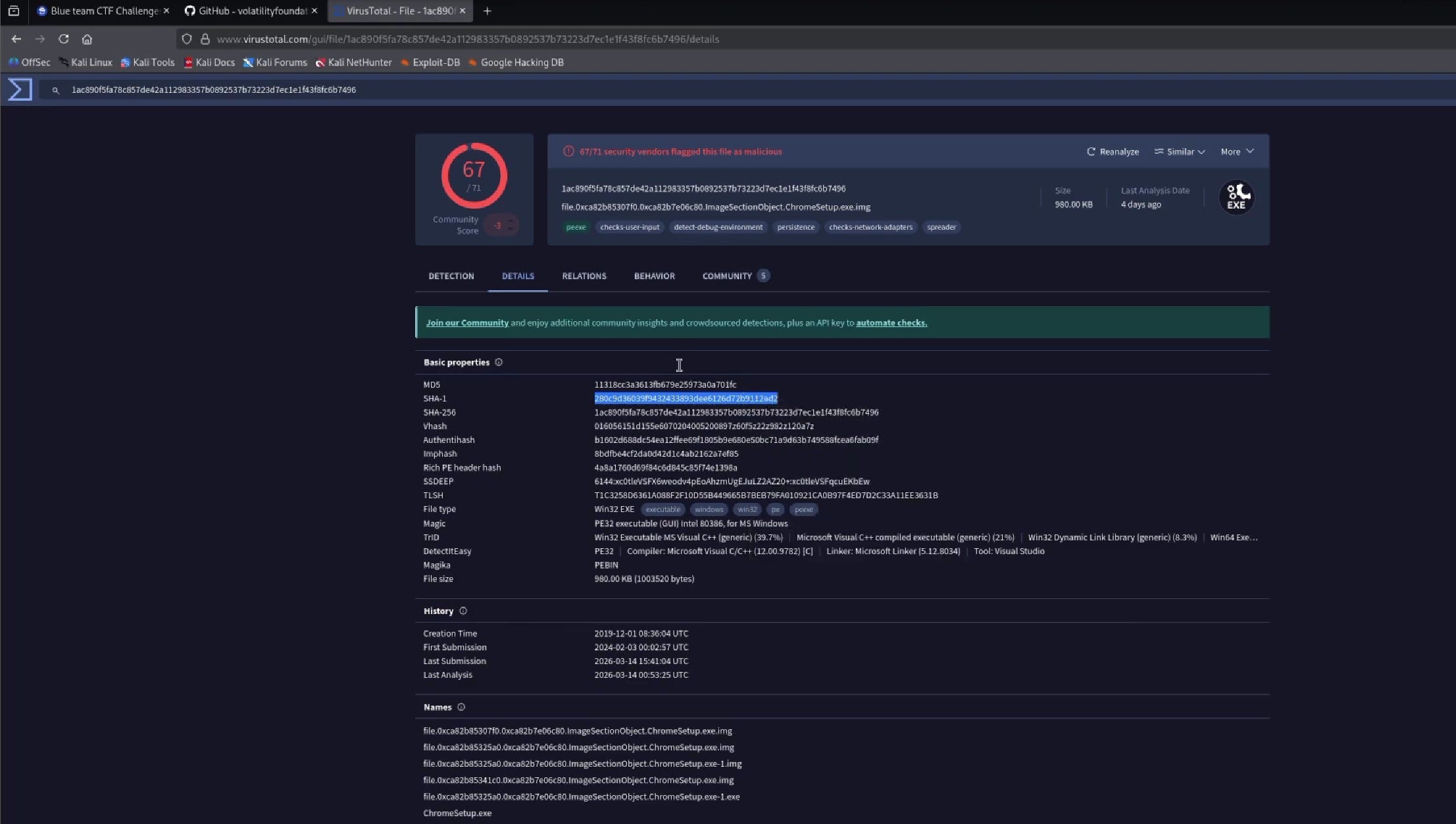Image resolution: width=1456 pixels, height=824 pixels.
Task: Click the info icon beside Names
Action: click(461, 708)
